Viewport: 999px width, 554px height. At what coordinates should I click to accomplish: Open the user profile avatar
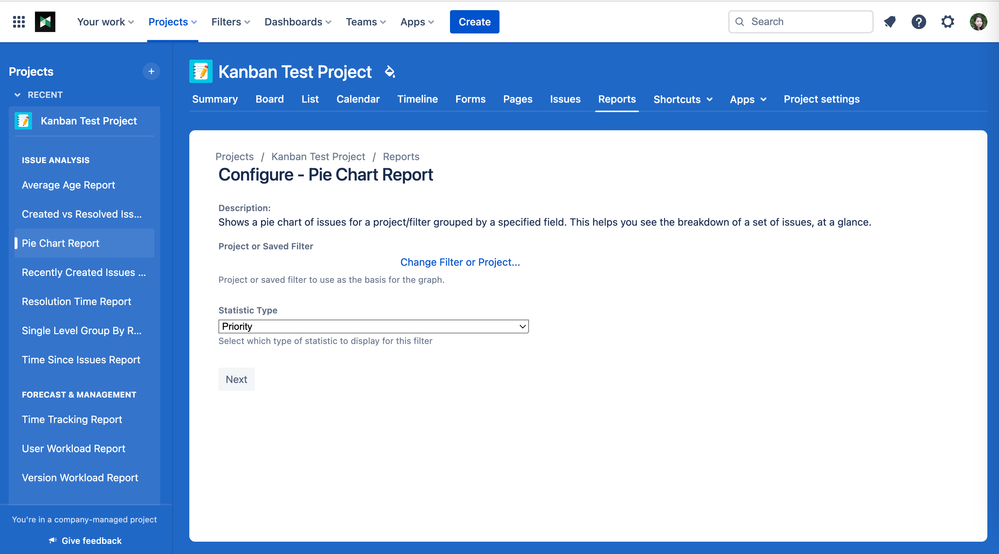click(978, 22)
